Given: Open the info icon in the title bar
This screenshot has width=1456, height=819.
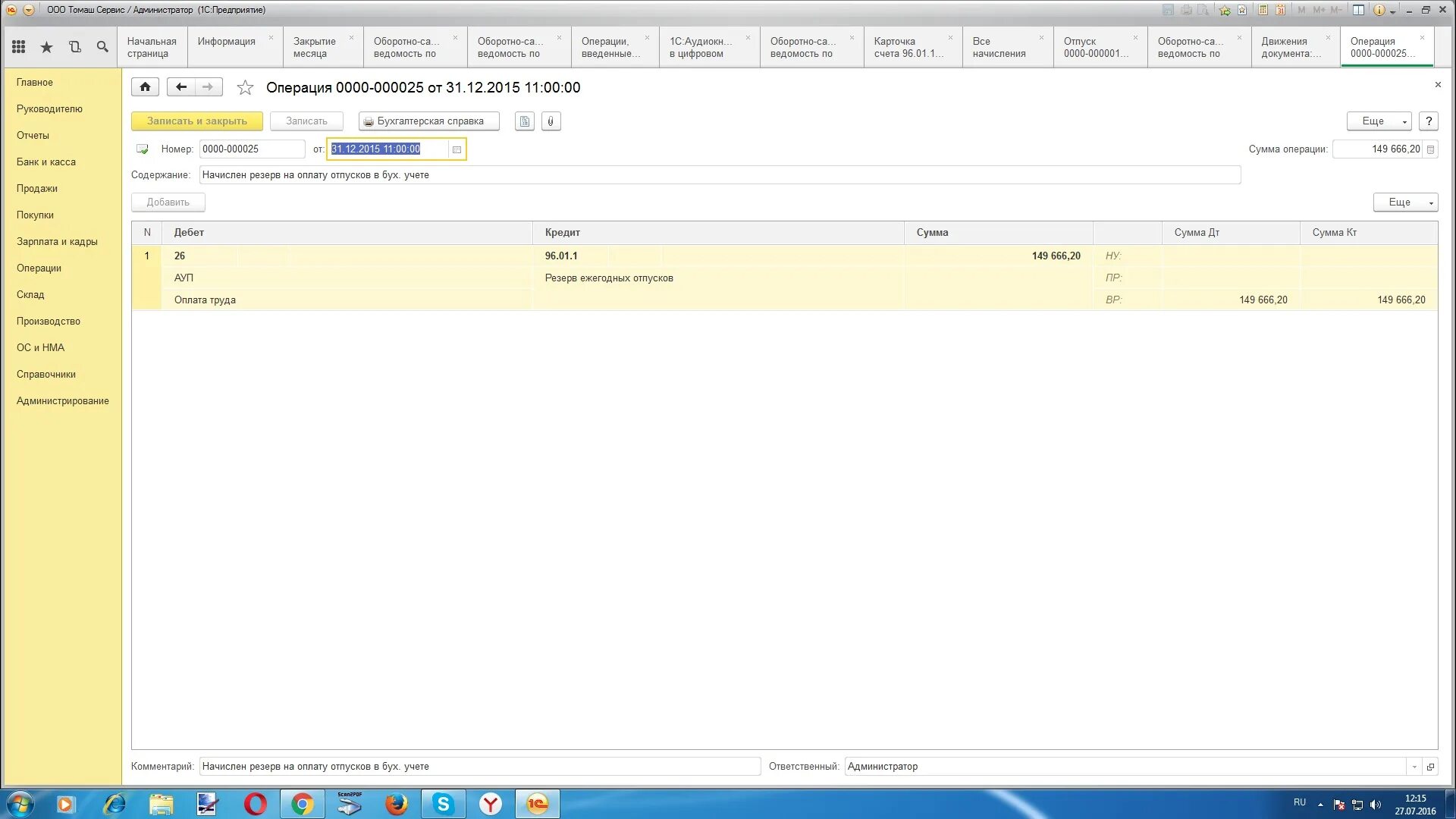Looking at the screenshot, I should click(x=1379, y=10).
